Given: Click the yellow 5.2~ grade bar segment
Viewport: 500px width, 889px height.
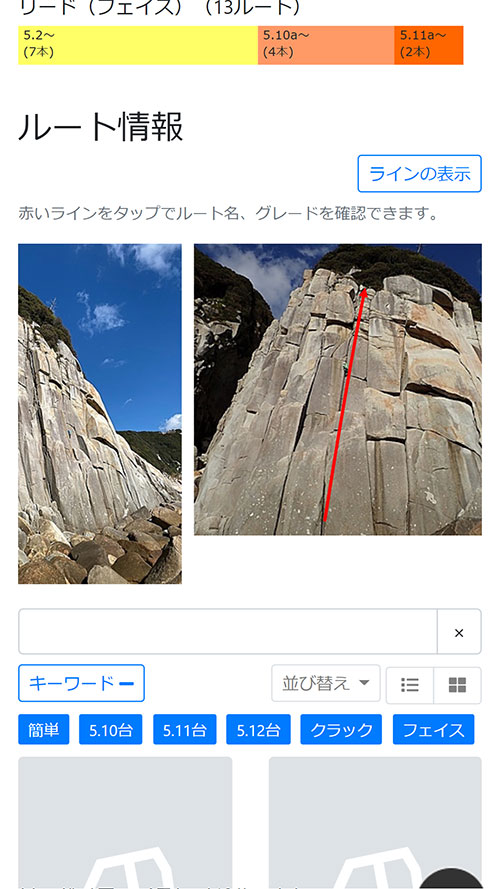Looking at the screenshot, I should [138, 45].
